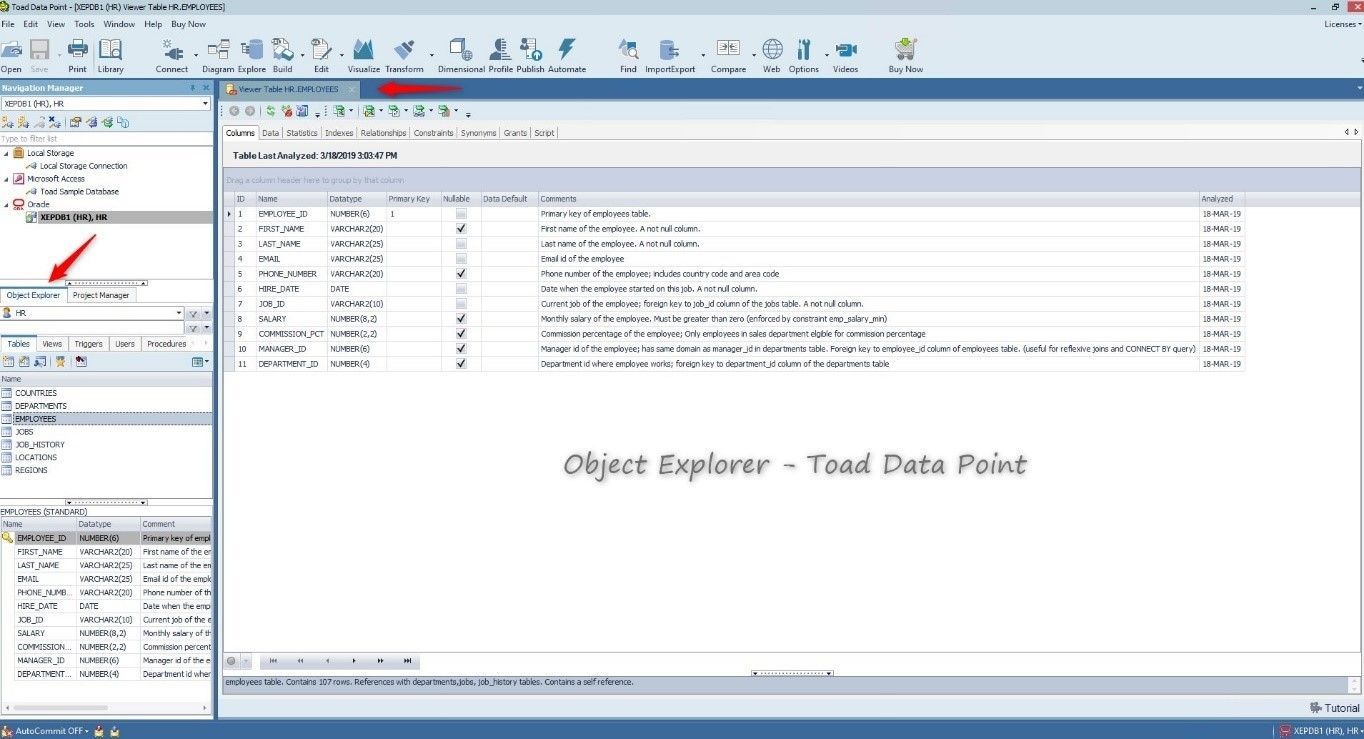Image resolution: width=1364 pixels, height=739 pixels.
Task: Click the Print icon
Action: [x=77, y=50]
